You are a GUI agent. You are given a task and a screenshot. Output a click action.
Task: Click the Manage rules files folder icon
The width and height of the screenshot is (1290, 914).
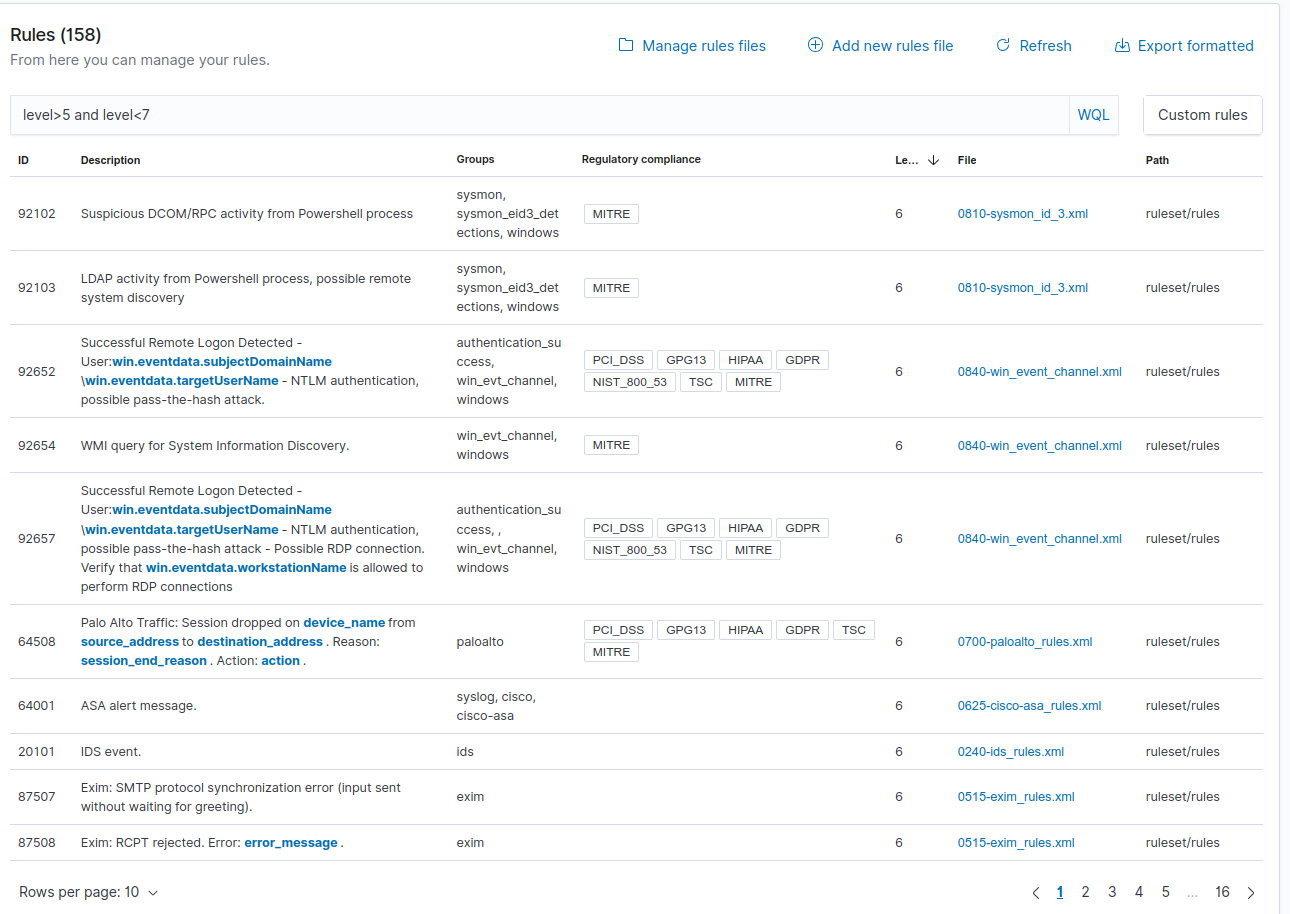[625, 45]
